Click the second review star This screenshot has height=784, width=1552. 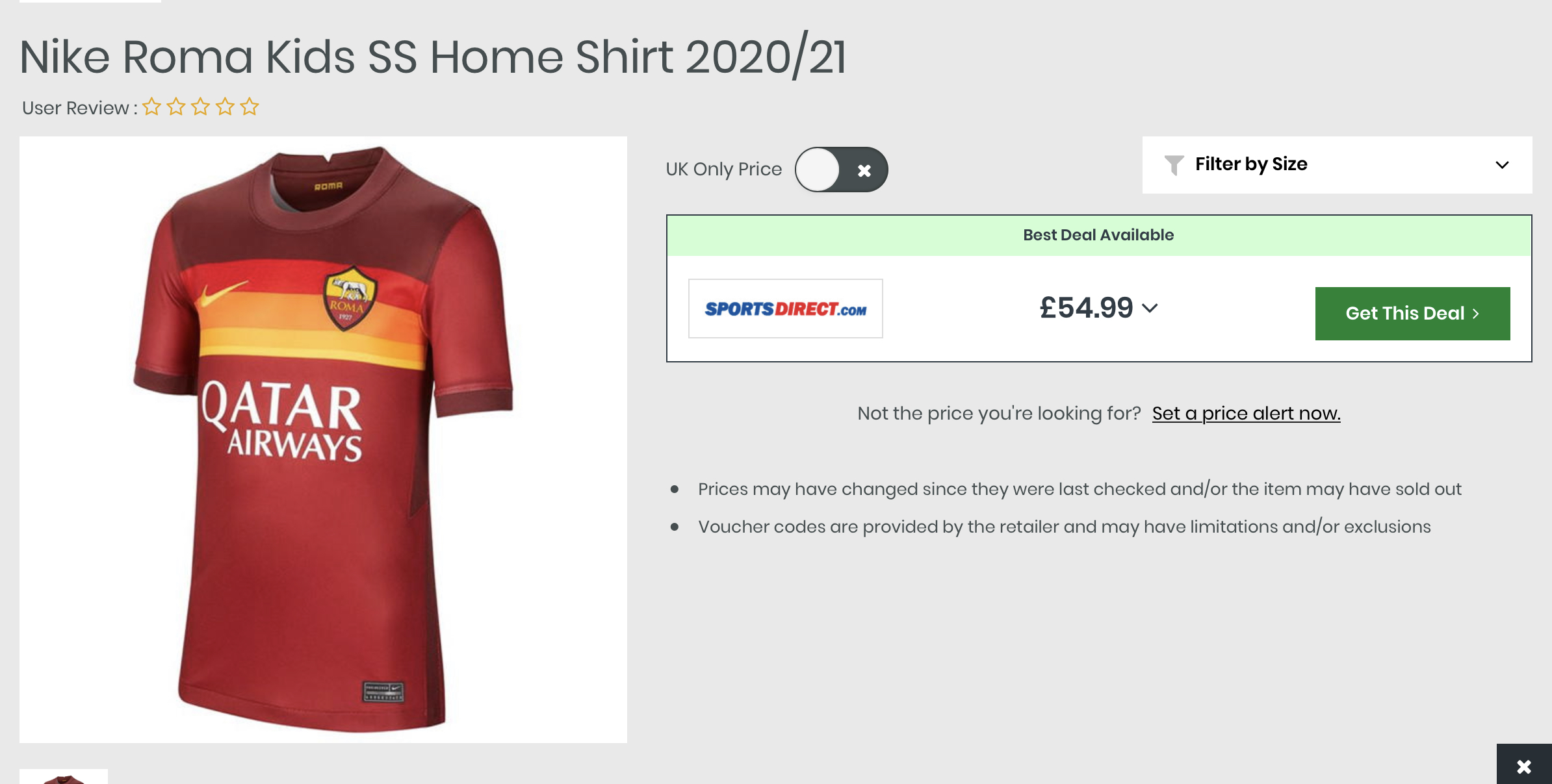tap(176, 107)
